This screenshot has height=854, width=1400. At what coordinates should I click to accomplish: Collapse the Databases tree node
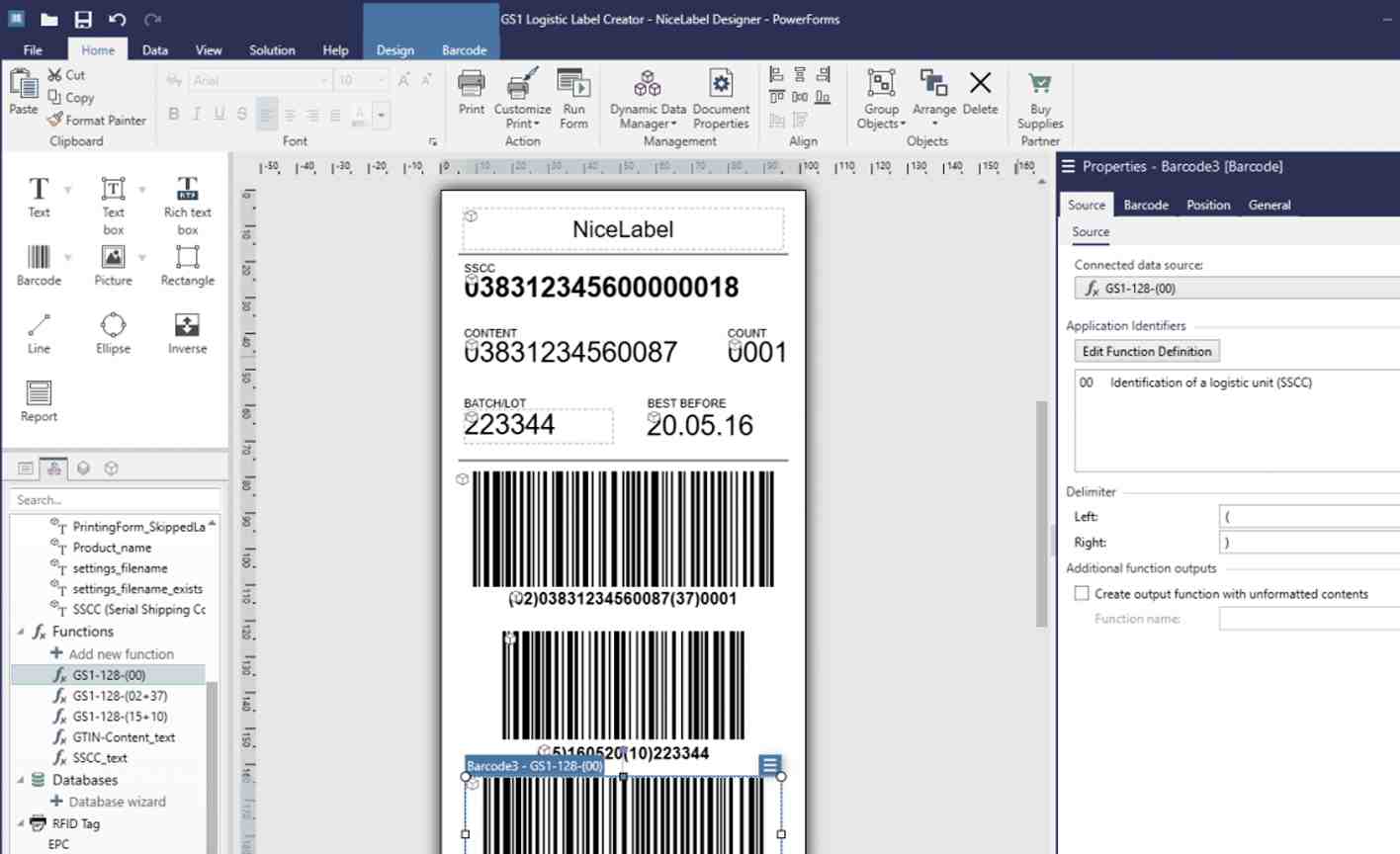pos(21,780)
